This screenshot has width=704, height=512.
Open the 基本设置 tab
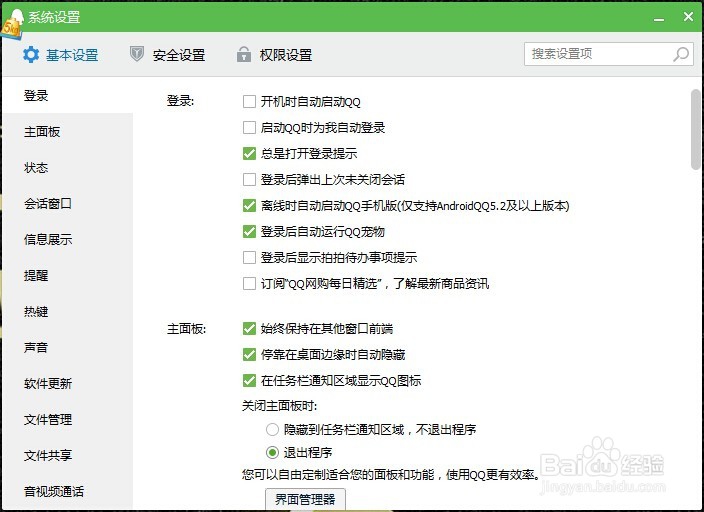61,55
